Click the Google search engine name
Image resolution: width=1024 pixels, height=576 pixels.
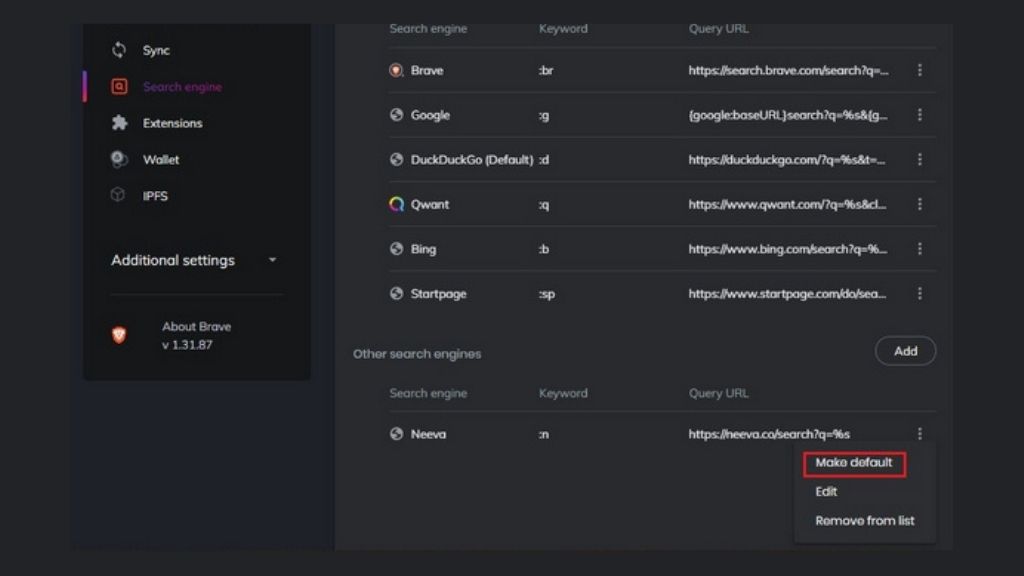(x=430, y=115)
